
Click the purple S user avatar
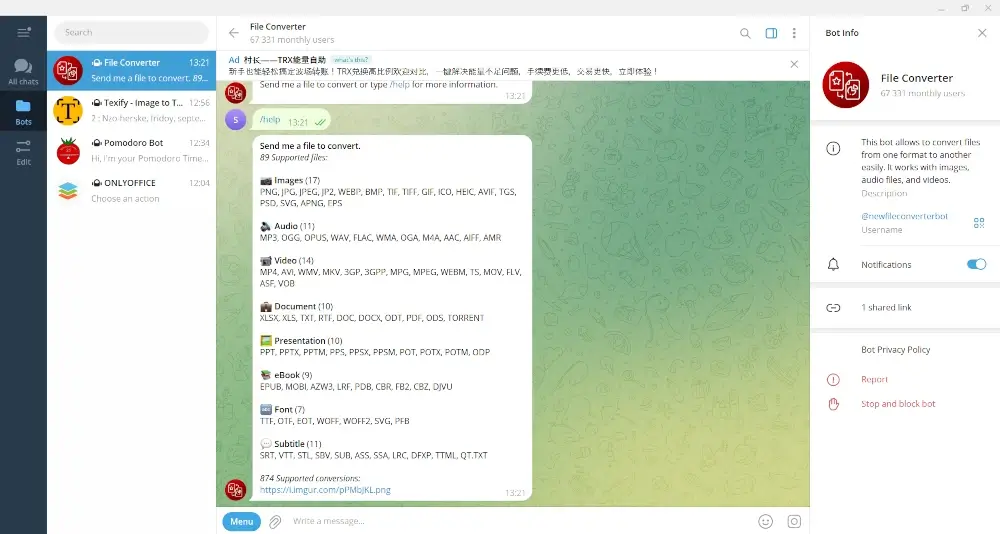click(235, 120)
